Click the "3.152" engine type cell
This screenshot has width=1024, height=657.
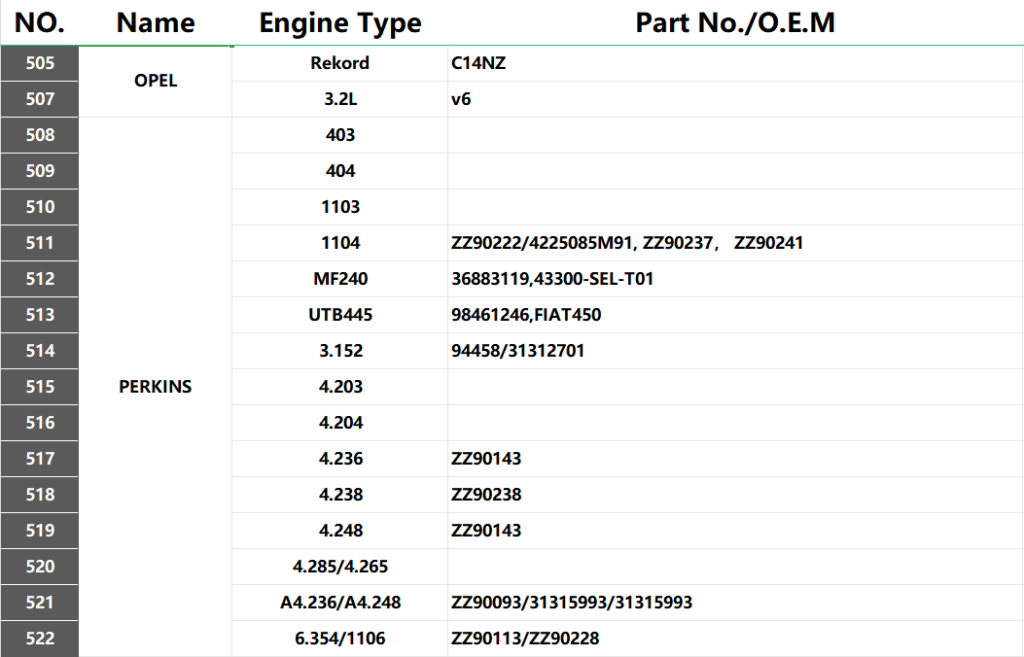pos(340,351)
